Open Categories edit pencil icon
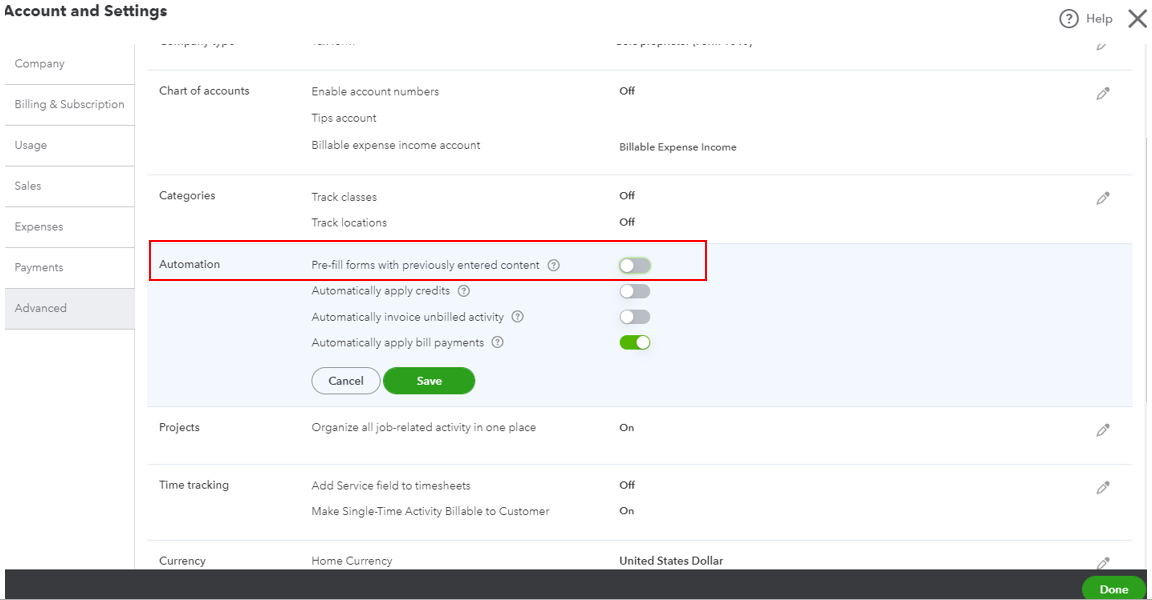 [x=1103, y=198]
